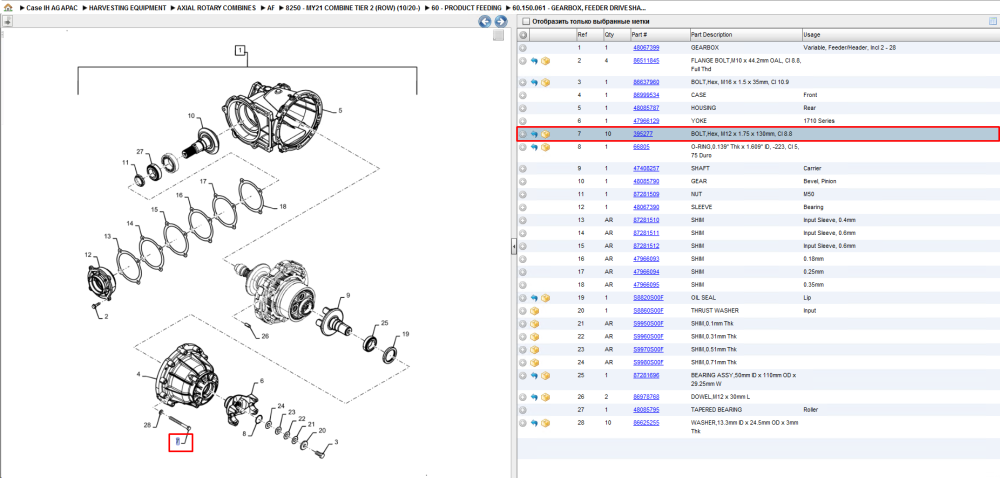Click the yellow box icon in OIL SEAL row
The image size is (1000, 478).
coord(545,298)
